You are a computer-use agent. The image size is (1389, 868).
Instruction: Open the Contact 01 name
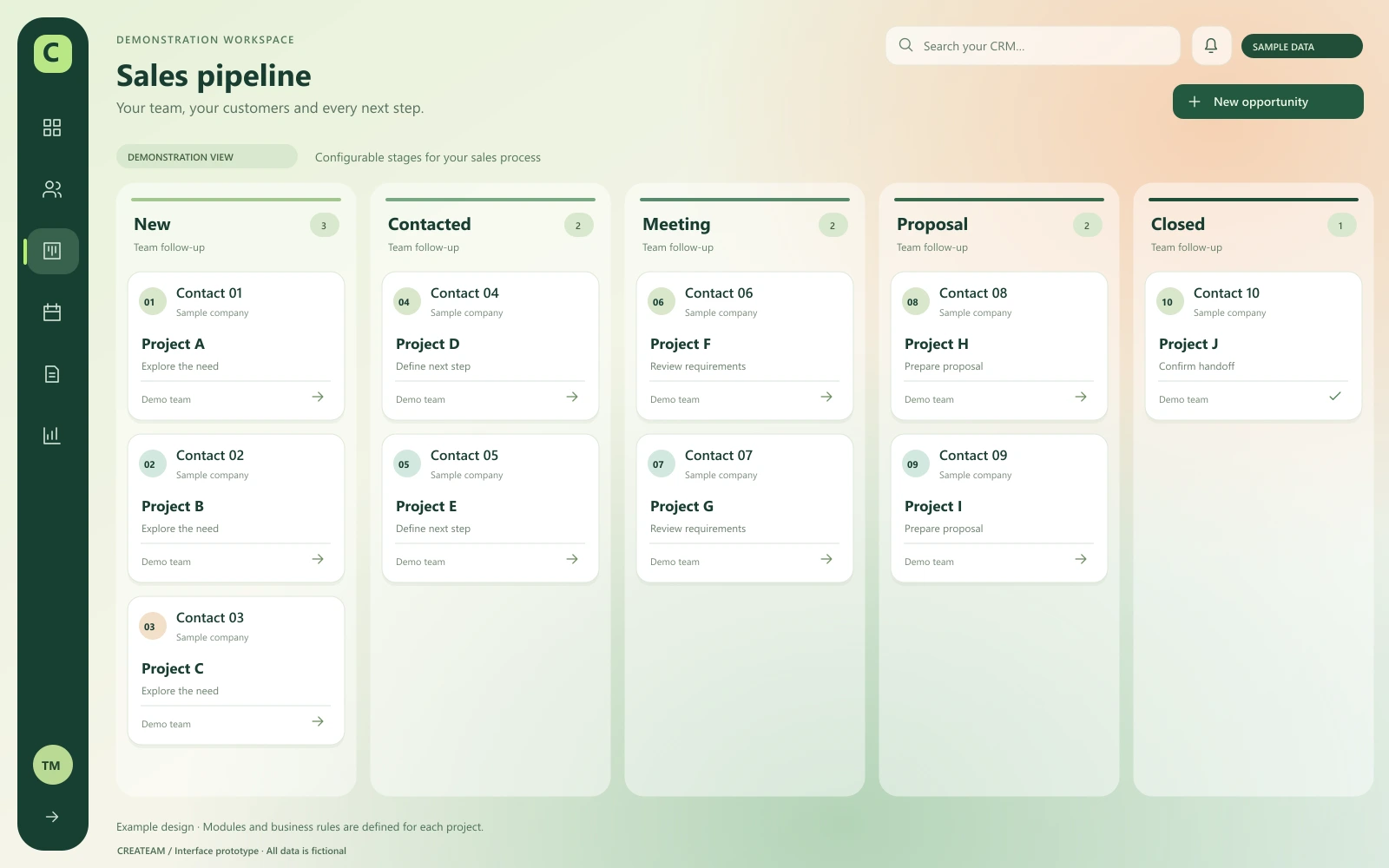(209, 293)
